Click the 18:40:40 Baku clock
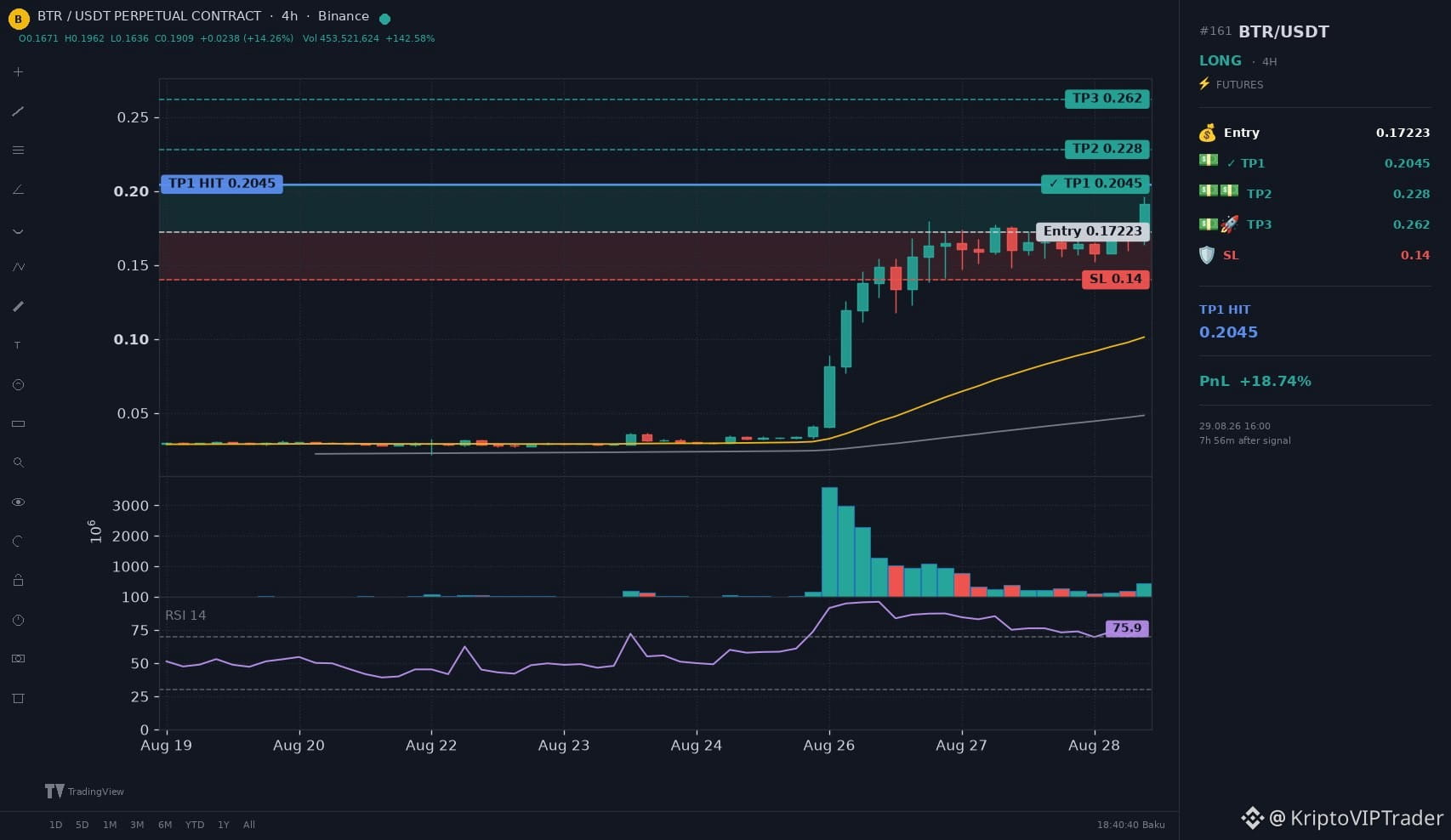Screen dimensions: 1451x840 coord(1130,825)
